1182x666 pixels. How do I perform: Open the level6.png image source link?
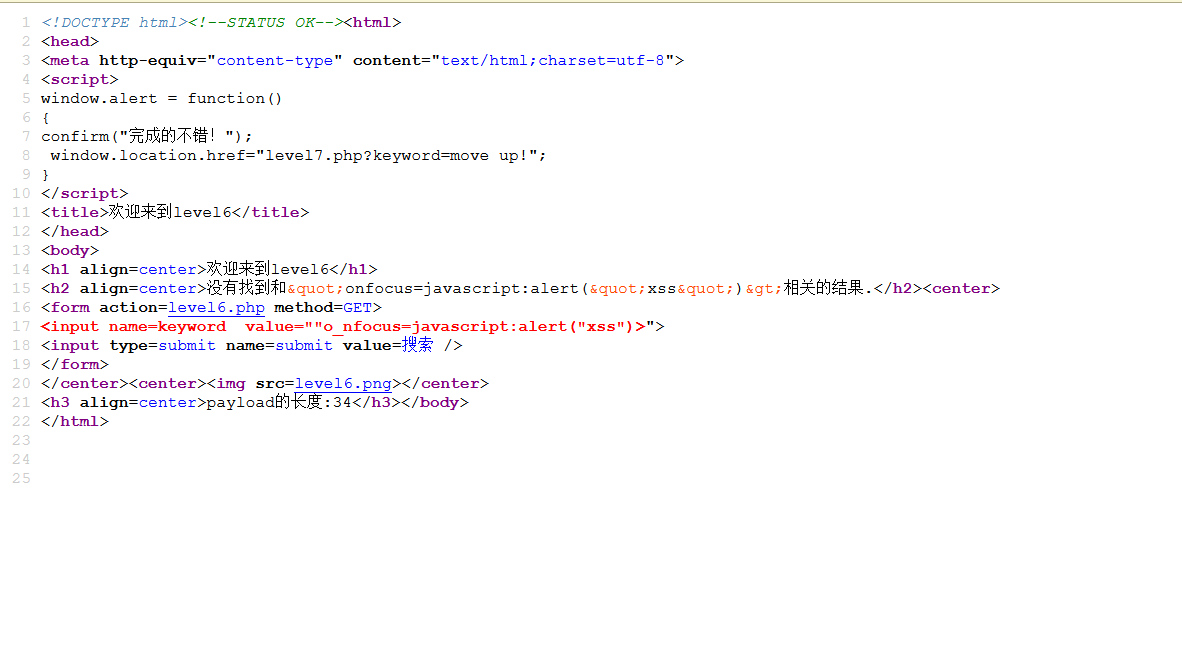343,384
